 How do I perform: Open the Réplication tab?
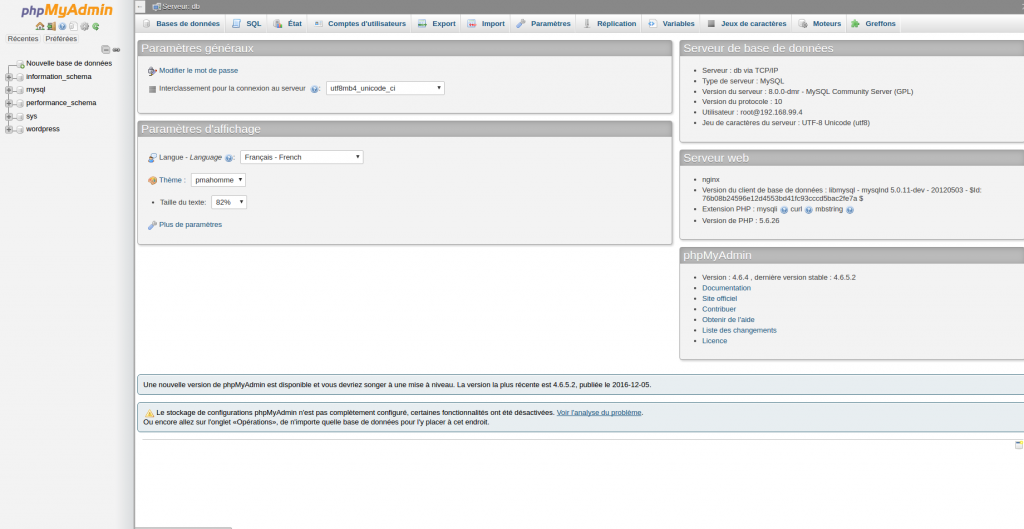coord(609,24)
